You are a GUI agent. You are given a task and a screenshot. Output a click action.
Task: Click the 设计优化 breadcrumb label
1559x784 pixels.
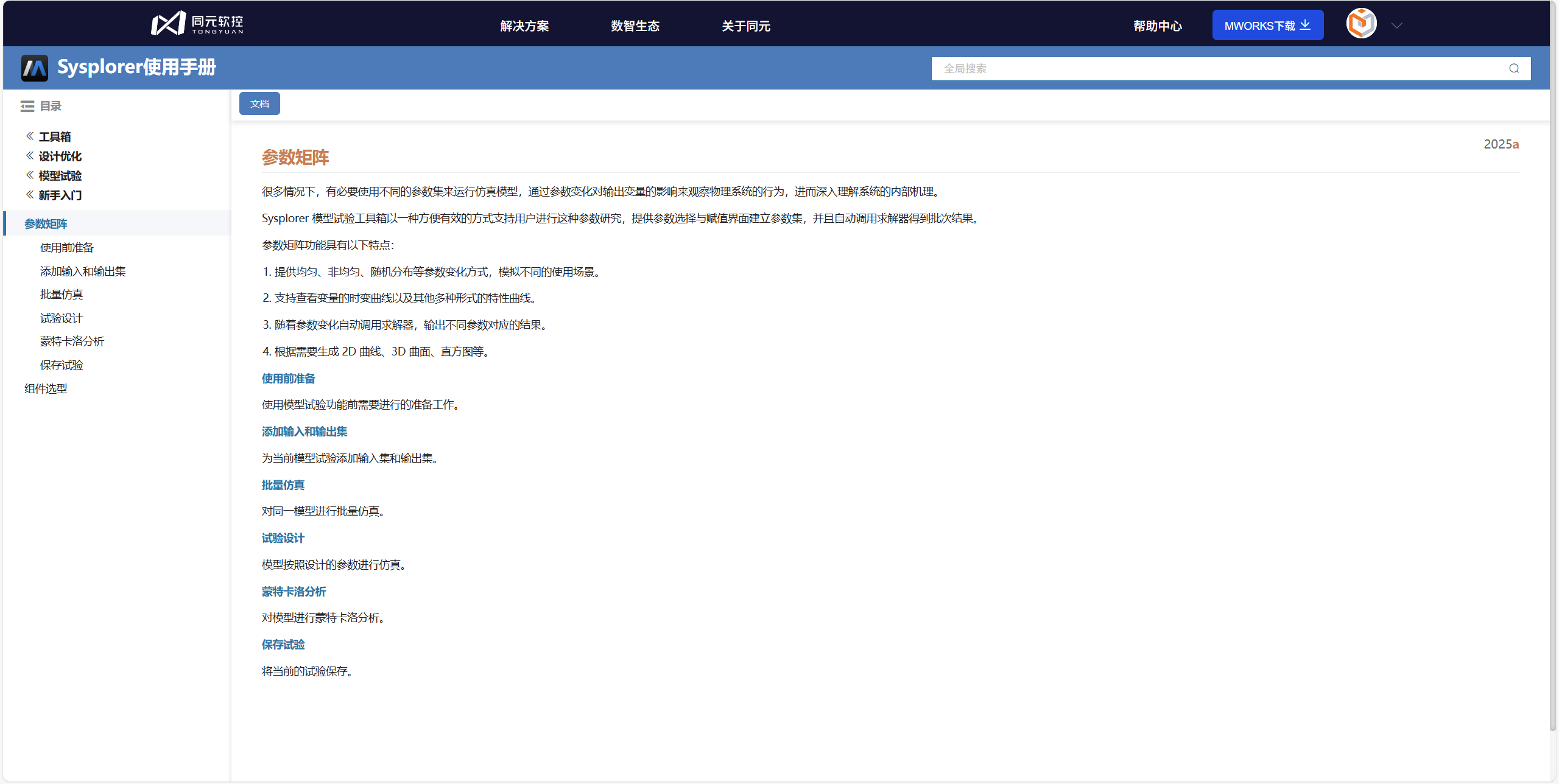(x=60, y=156)
